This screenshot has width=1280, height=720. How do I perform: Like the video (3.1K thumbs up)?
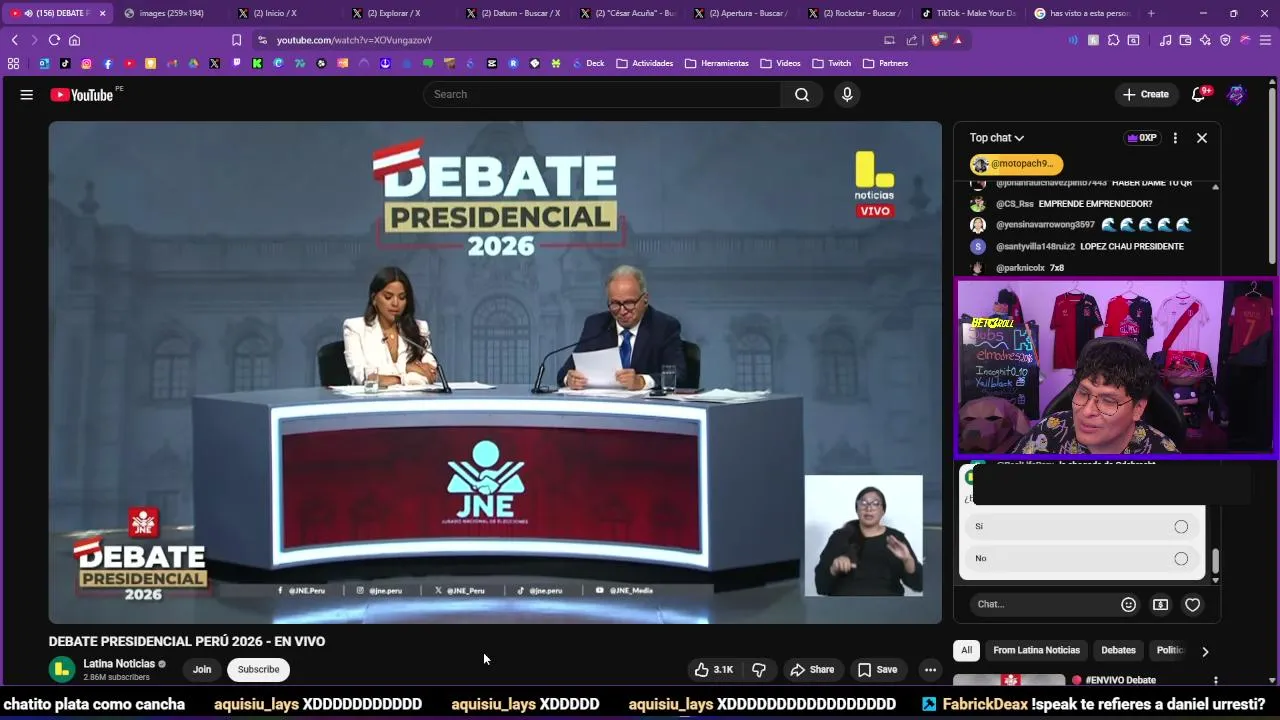click(714, 670)
